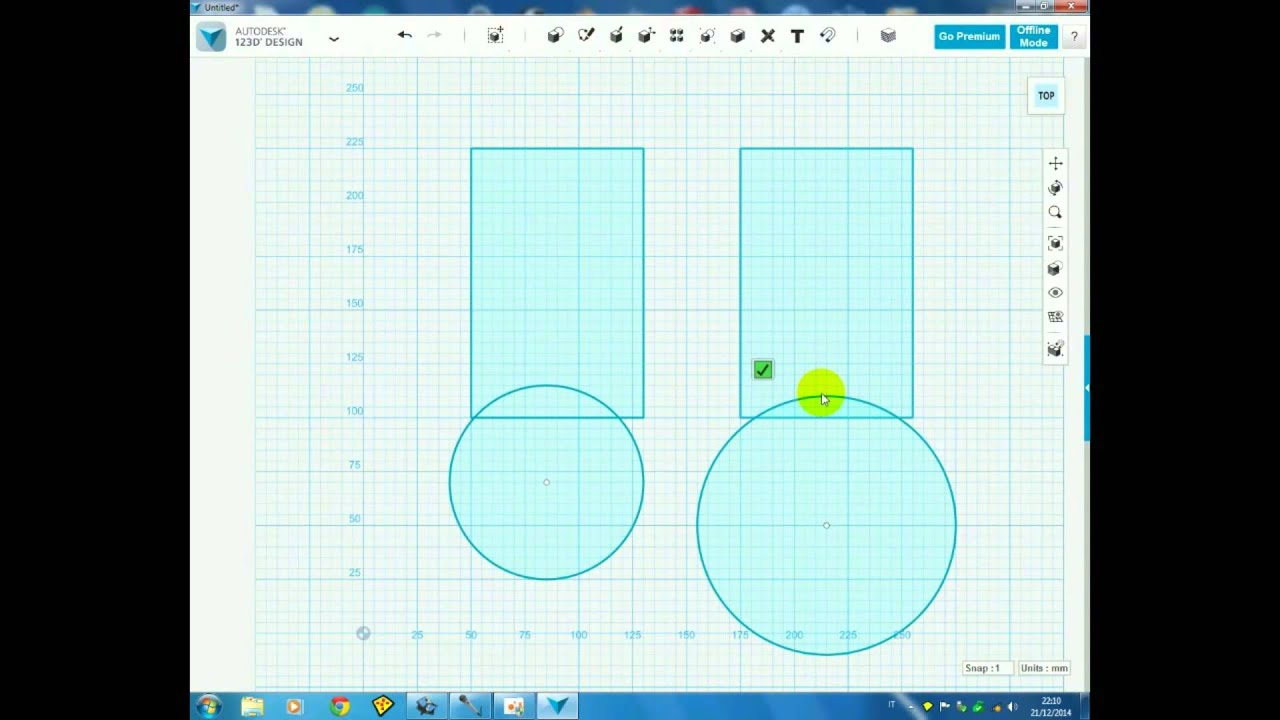The height and width of the screenshot is (720, 1280).
Task: Click the Autodesk 123D Design logo
Action: tap(212, 38)
